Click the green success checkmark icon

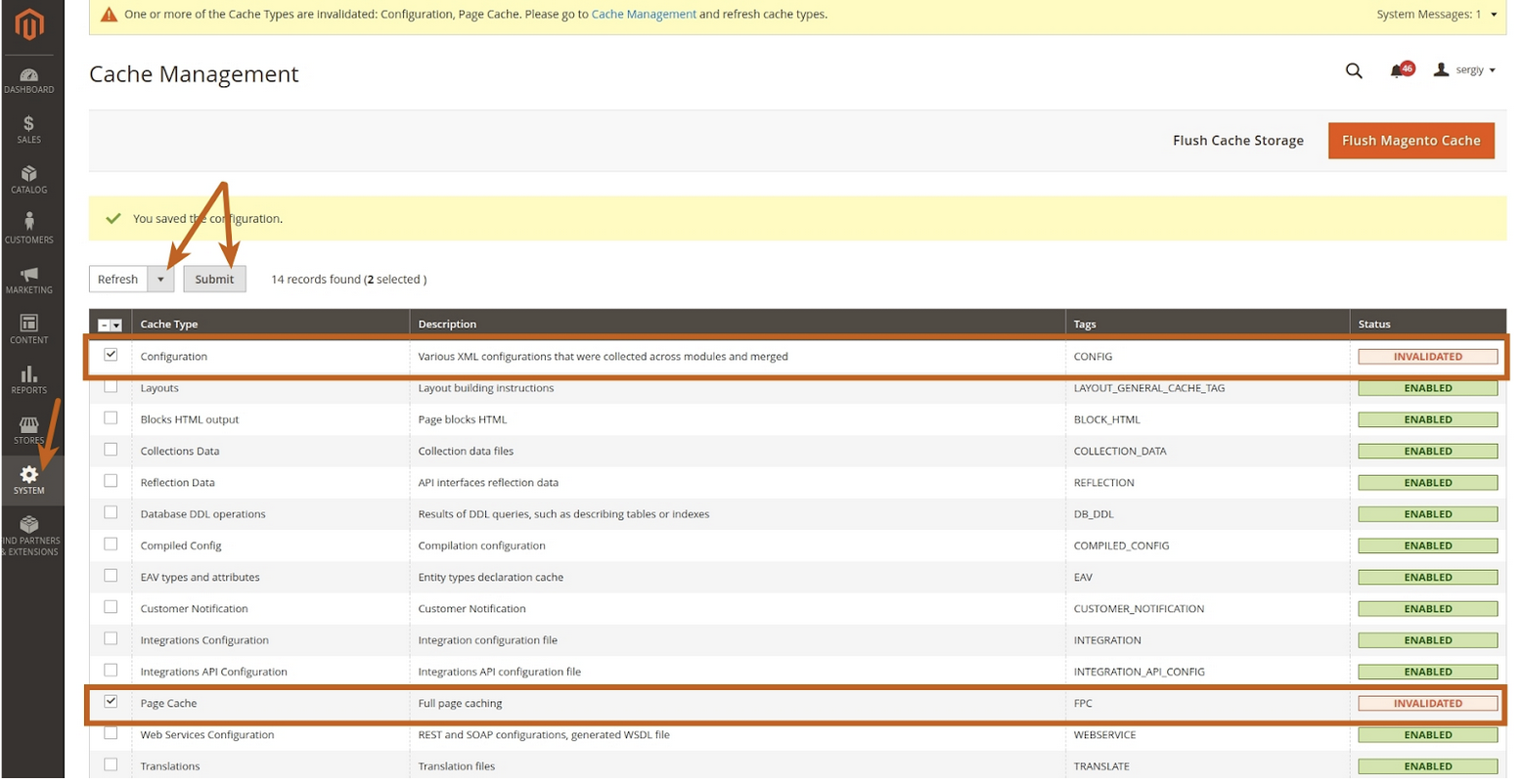click(113, 219)
